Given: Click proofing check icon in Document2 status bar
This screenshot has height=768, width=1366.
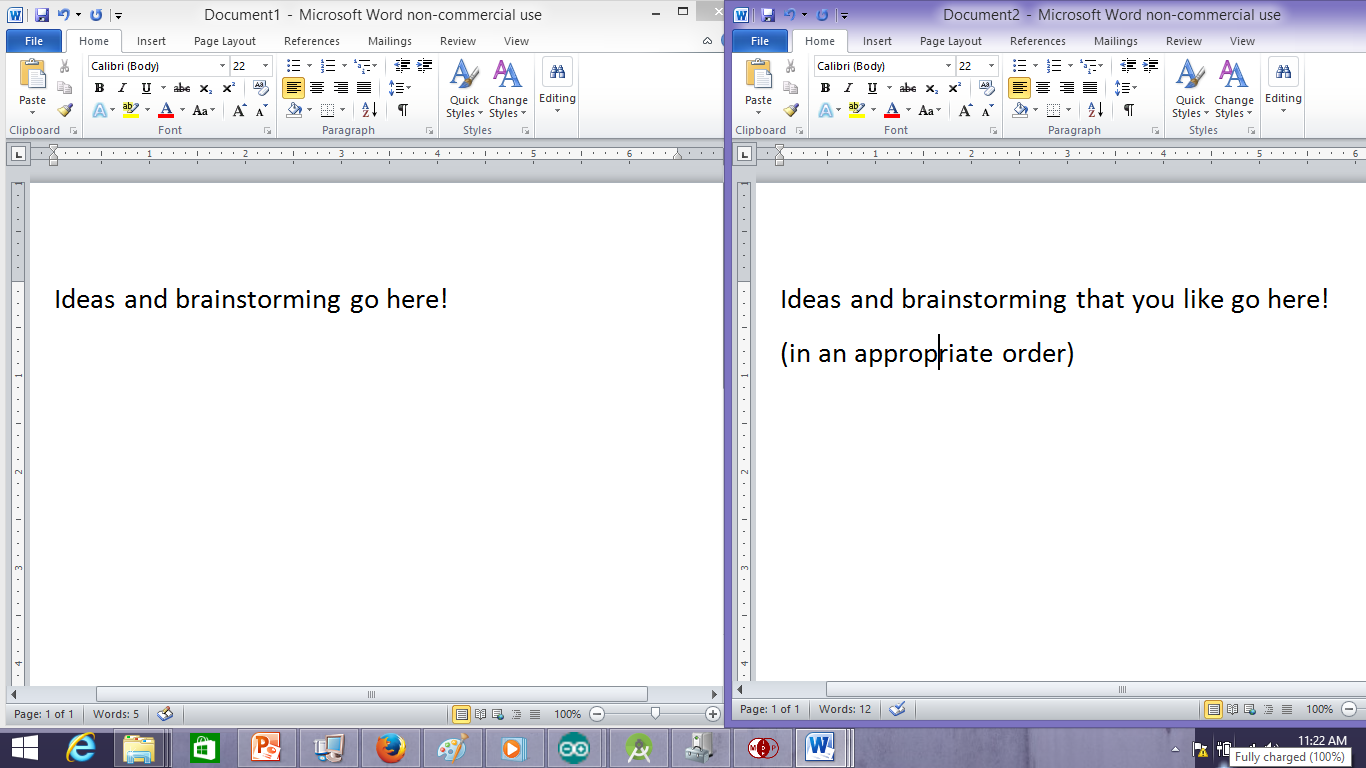Looking at the screenshot, I should (897, 709).
